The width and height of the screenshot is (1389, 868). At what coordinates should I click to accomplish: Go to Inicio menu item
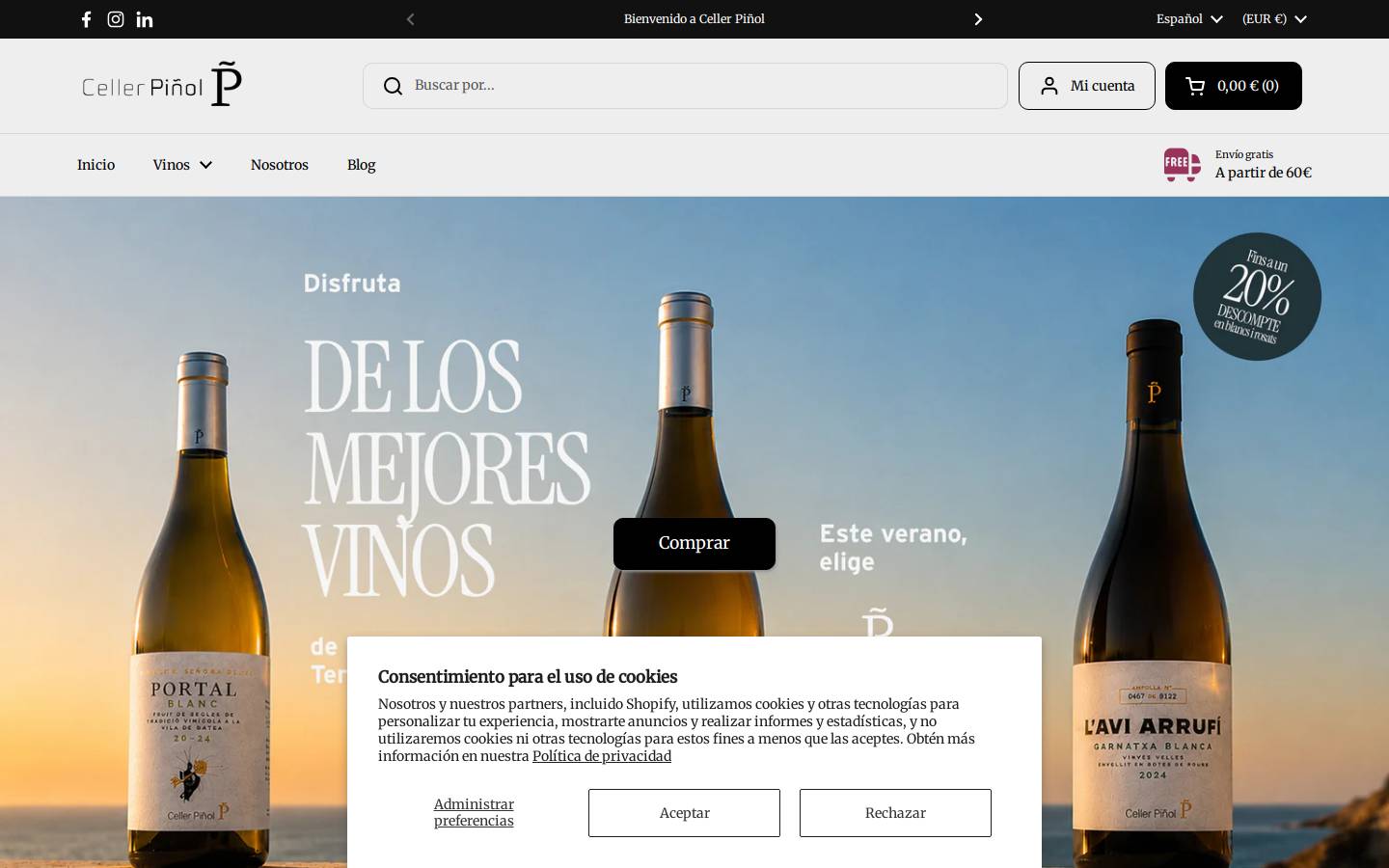tap(95, 165)
